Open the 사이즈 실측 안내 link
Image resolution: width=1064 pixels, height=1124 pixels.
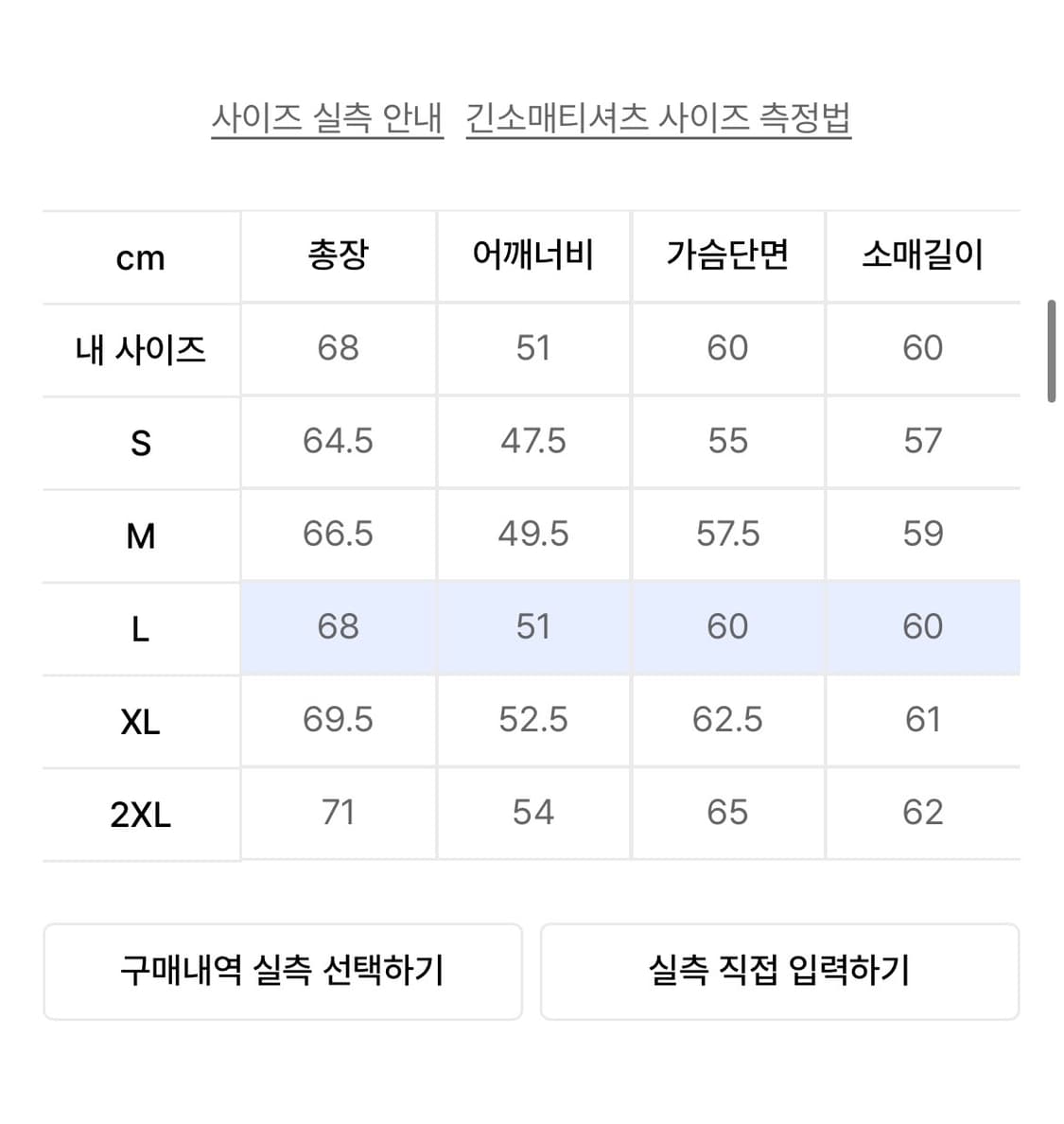click(326, 119)
